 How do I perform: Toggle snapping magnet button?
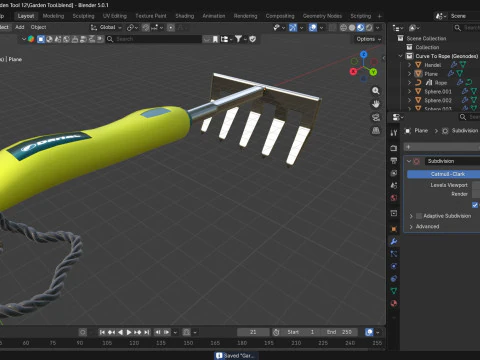[x=146, y=28]
